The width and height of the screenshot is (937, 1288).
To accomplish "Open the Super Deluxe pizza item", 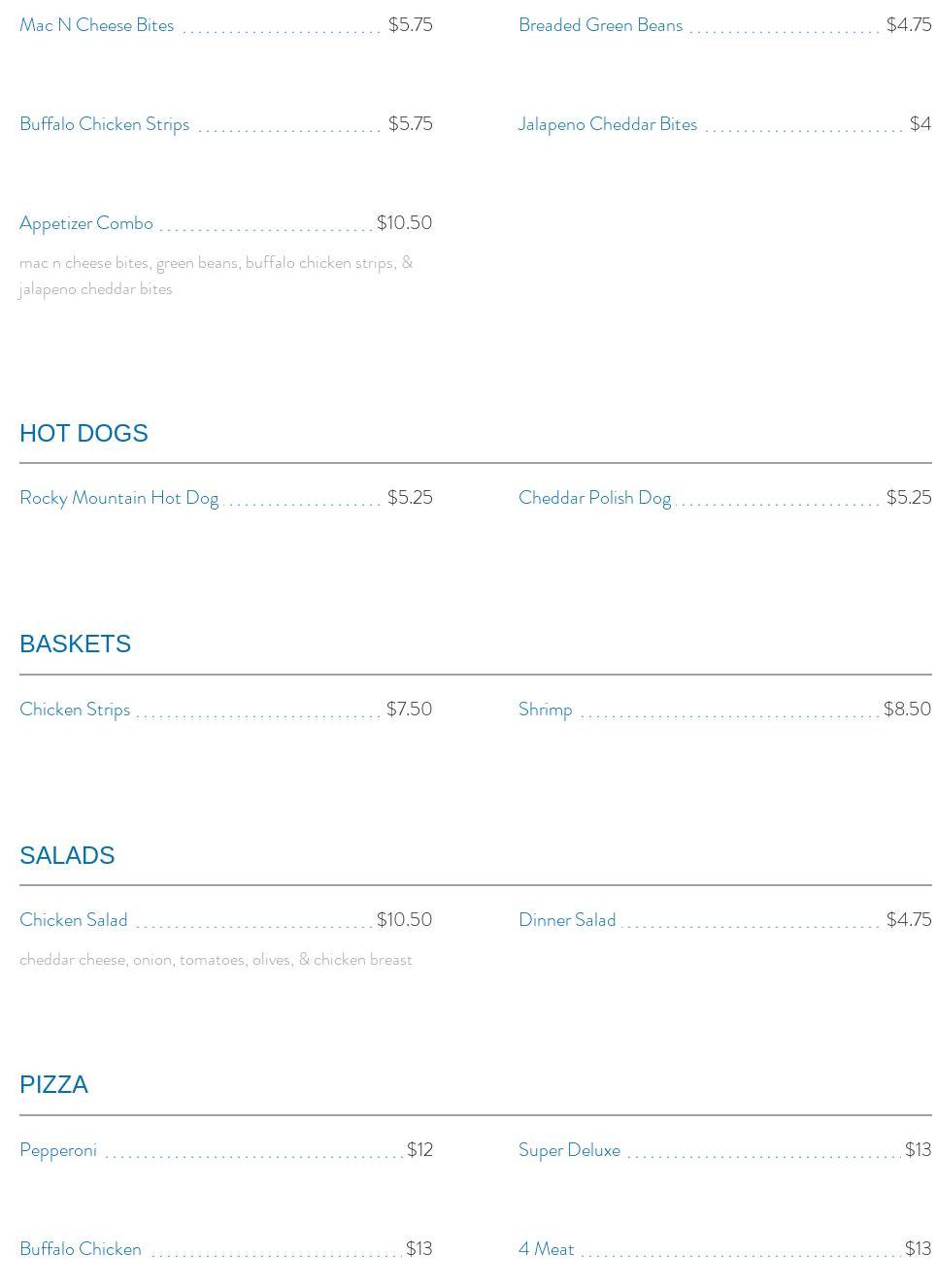I will tap(569, 1150).
